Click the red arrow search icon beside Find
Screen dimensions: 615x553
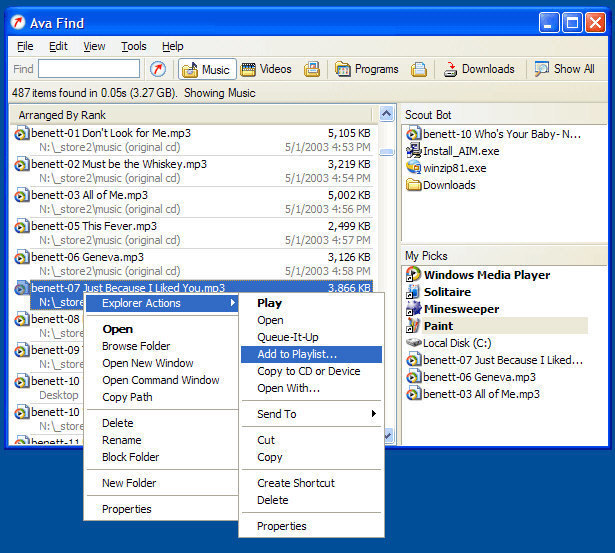click(x=158, y=69)
